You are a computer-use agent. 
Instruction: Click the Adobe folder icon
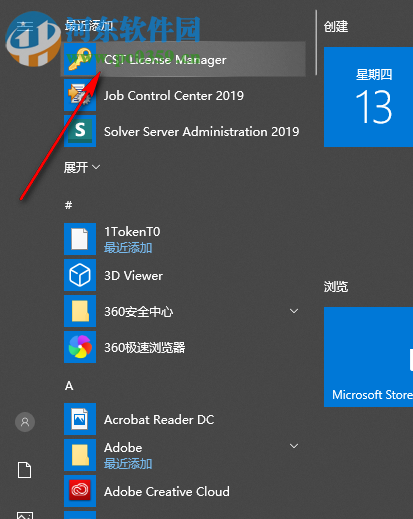click(x=80, y=455)
